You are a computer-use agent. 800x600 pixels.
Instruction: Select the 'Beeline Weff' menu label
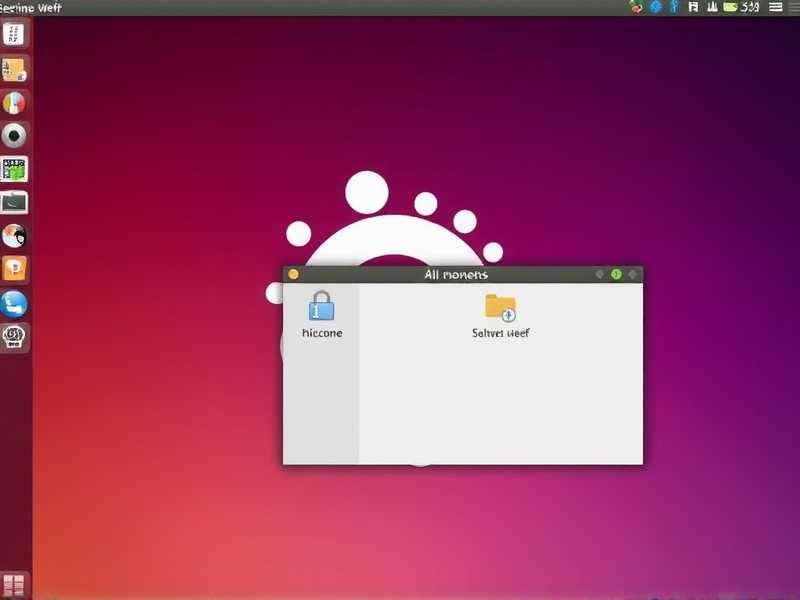pos(30,6)
